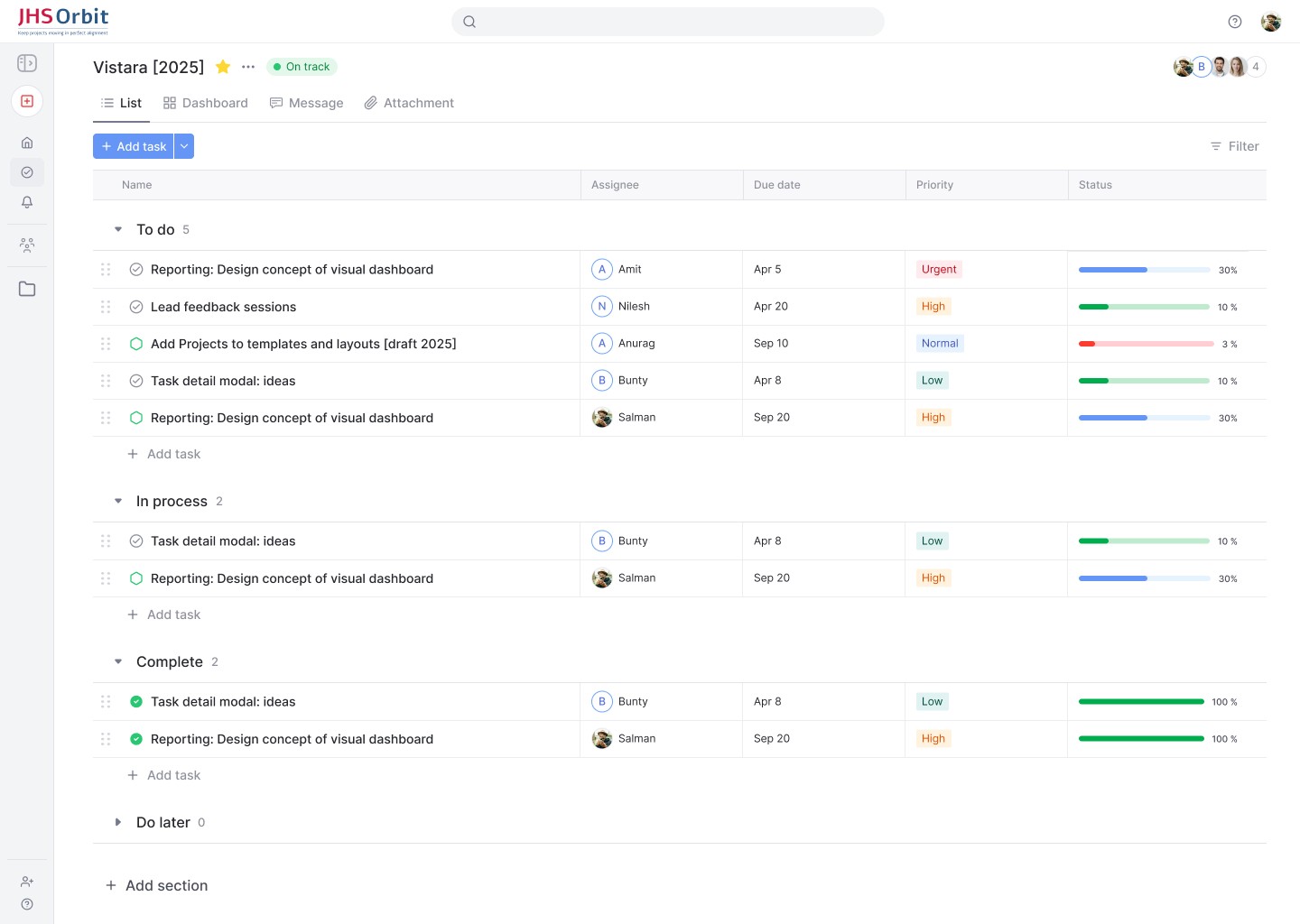
Task: Click the JHS Orbit logo
Action: 63,21
